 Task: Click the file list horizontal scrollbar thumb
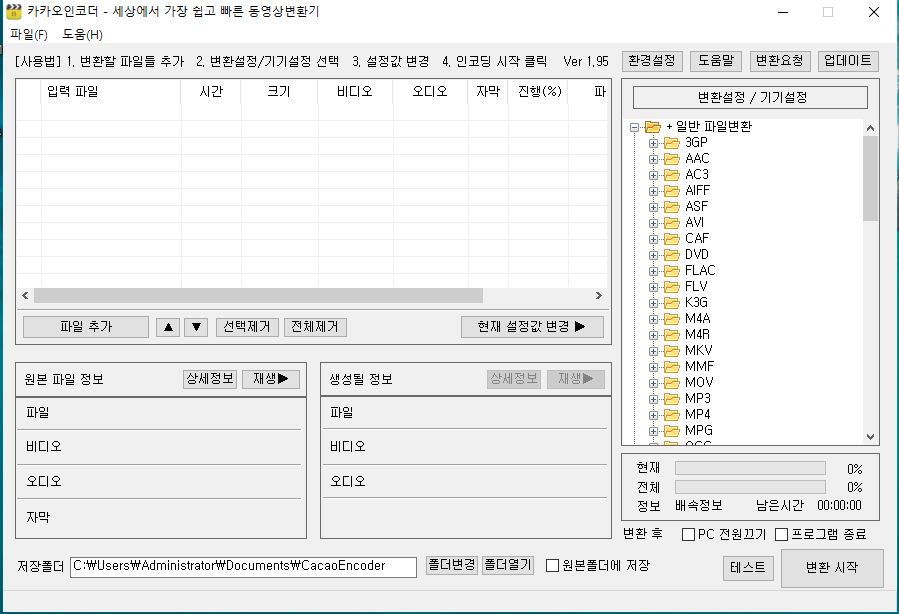[x=258, y=296]
